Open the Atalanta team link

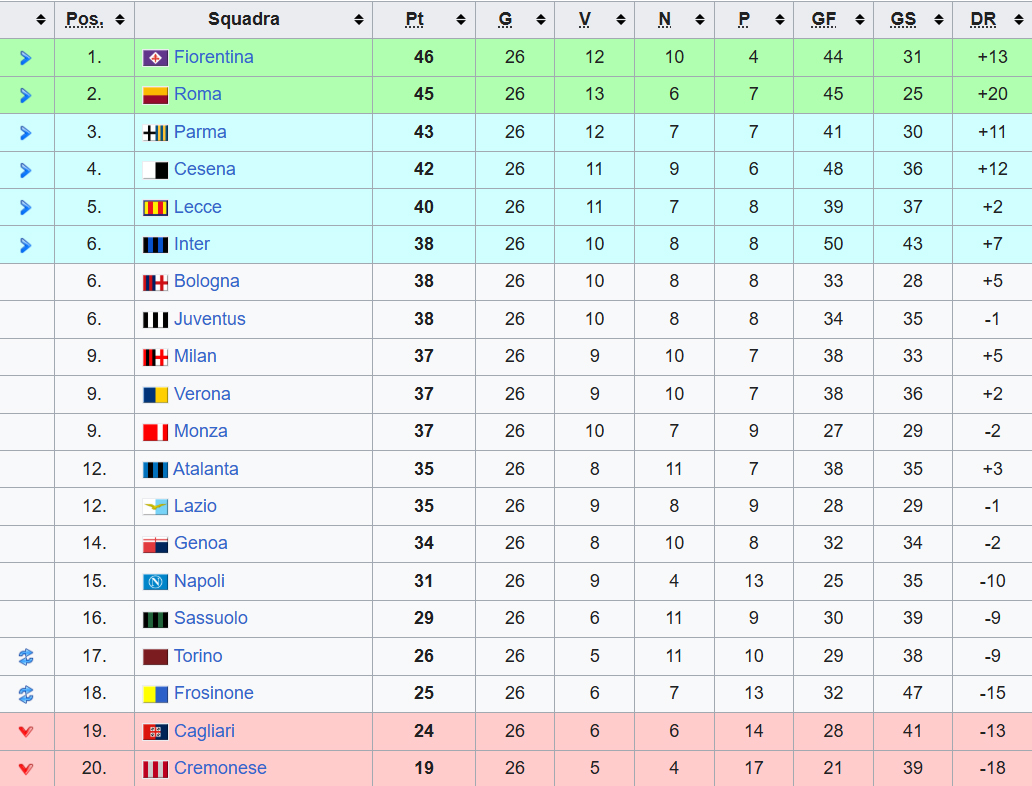[x=205, y=469]
